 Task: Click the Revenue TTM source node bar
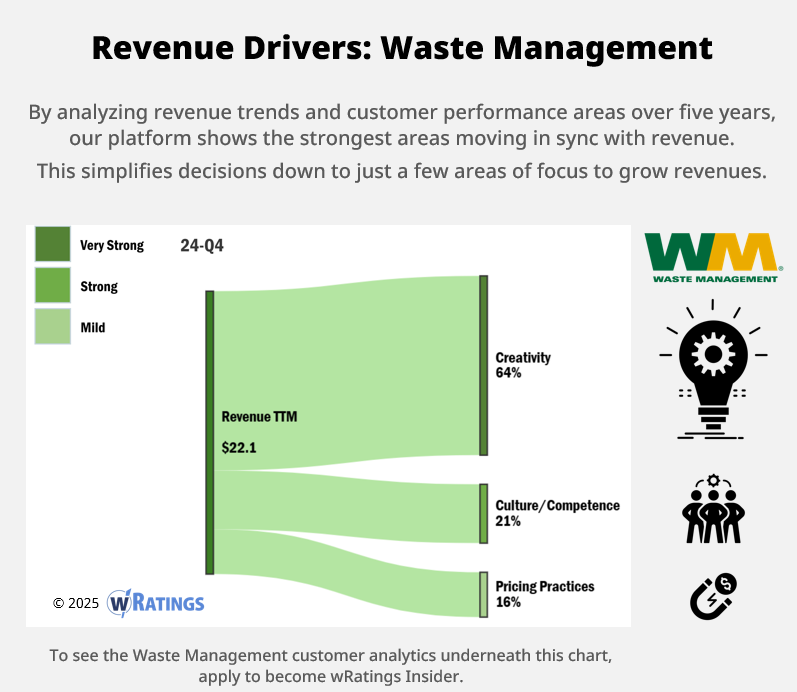(x=210, y=432)
